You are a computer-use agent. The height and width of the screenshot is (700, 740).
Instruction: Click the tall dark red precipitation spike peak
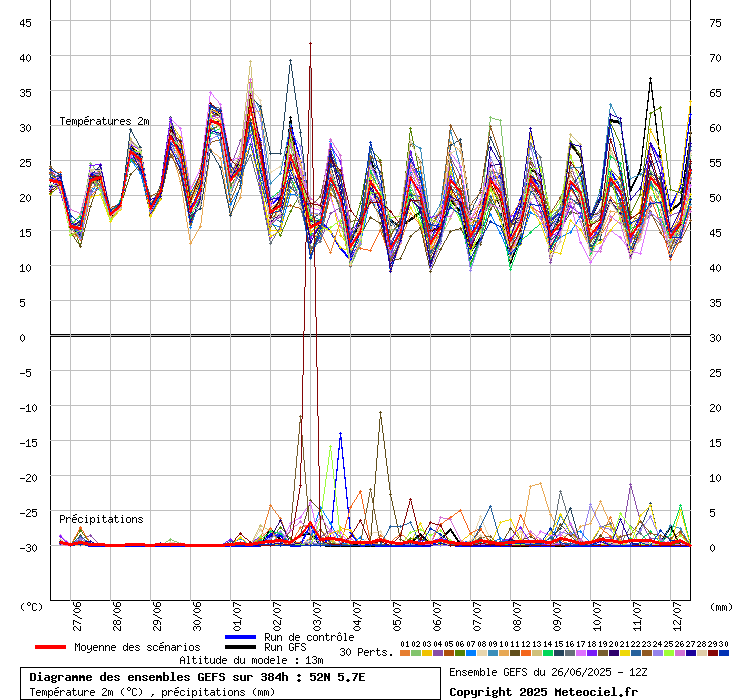tap(311, 43)
